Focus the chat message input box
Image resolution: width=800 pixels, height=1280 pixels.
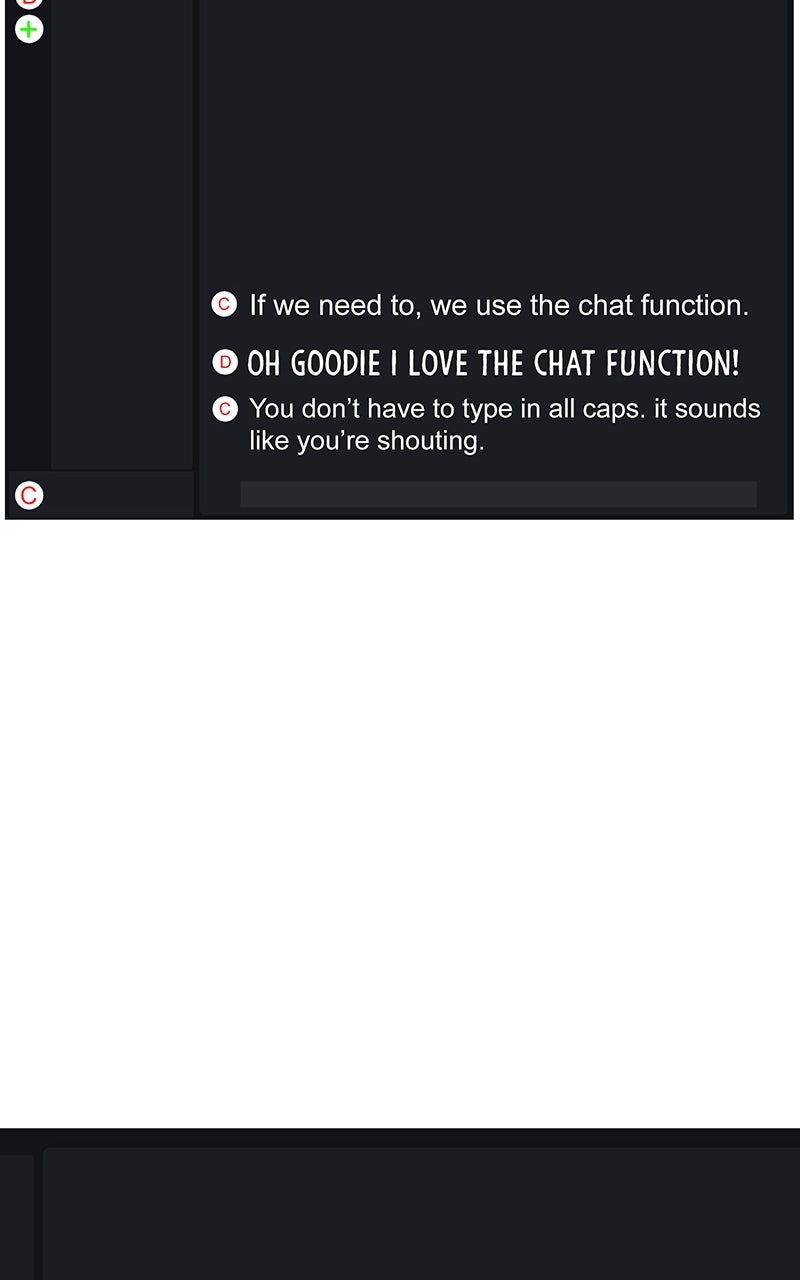498,494
